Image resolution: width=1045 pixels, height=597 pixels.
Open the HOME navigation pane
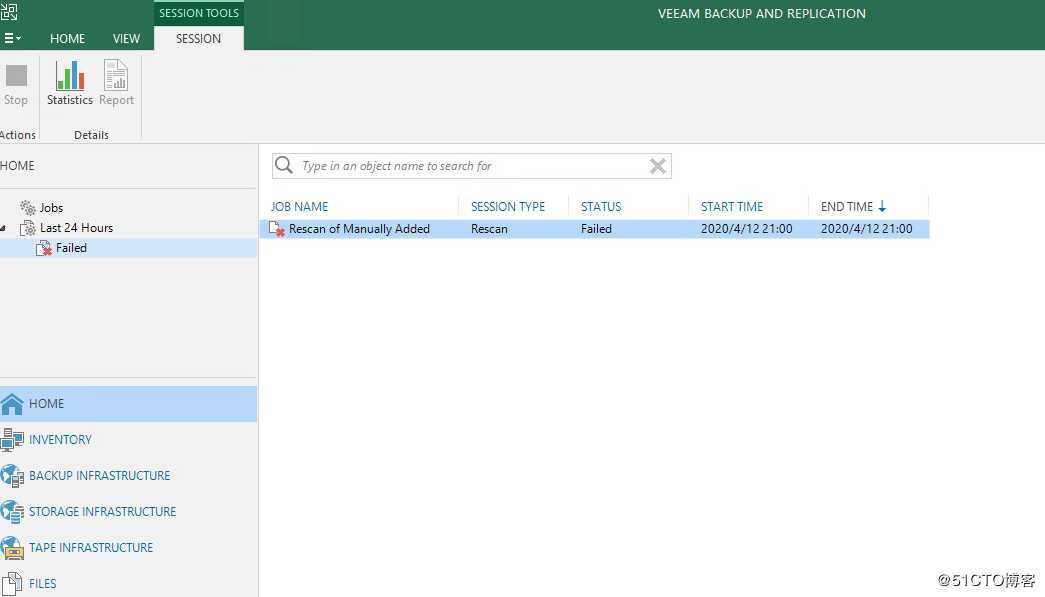128,404
